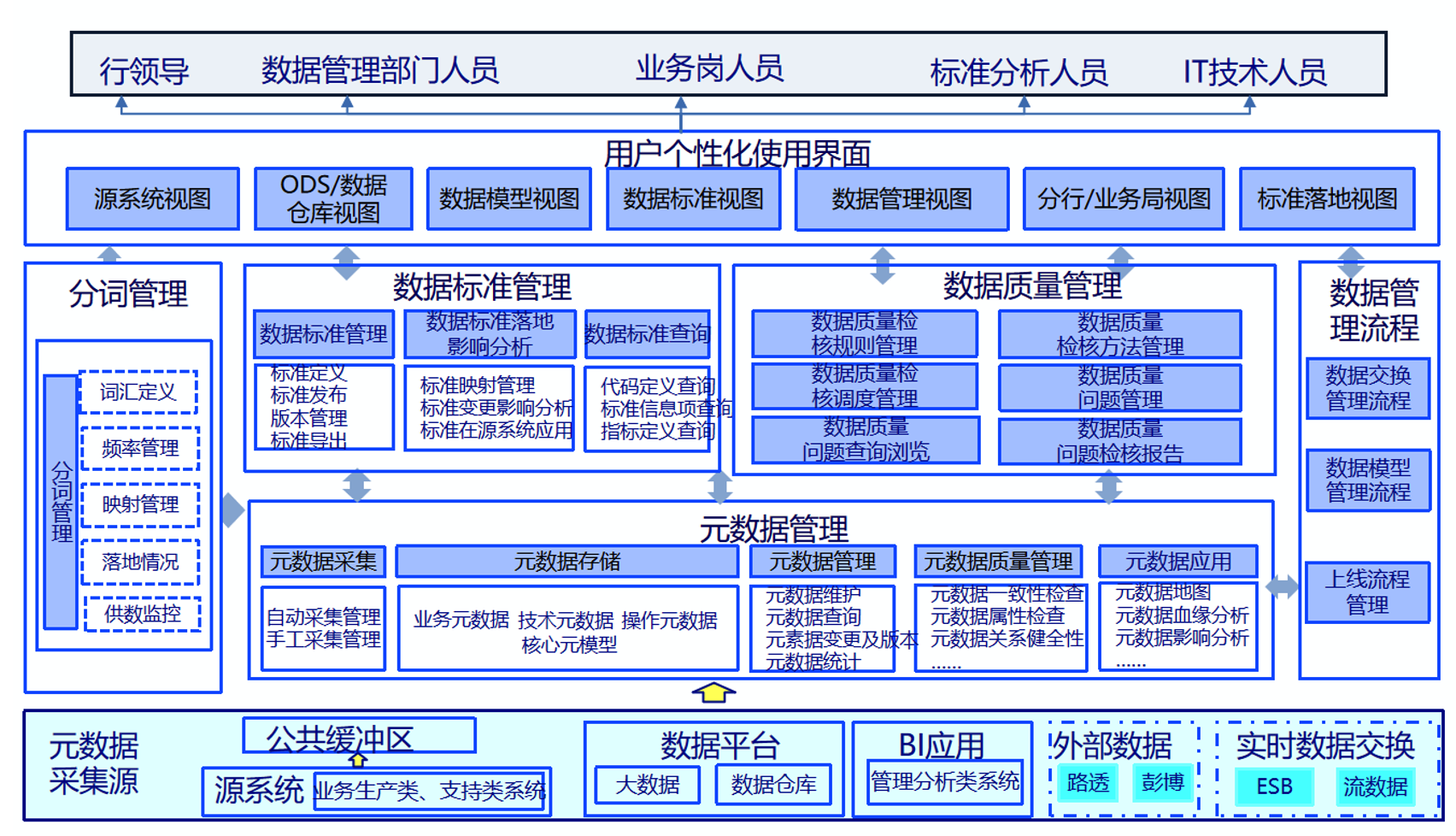Click the 数据质量检核规则管理 box
The width and height of the screenshot is (1456, 836).
pyautogui.click(x=865, y=333)
